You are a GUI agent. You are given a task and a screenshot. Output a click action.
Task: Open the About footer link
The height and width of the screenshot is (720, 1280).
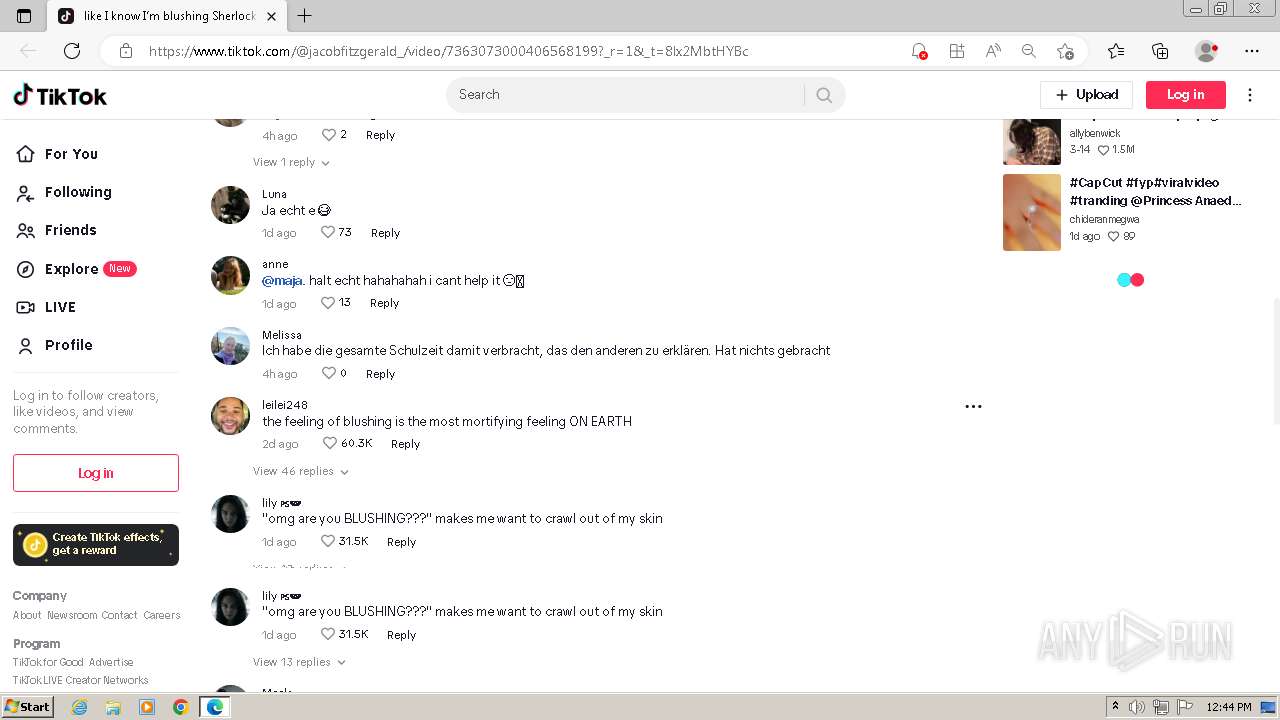(x=27, y=615)
